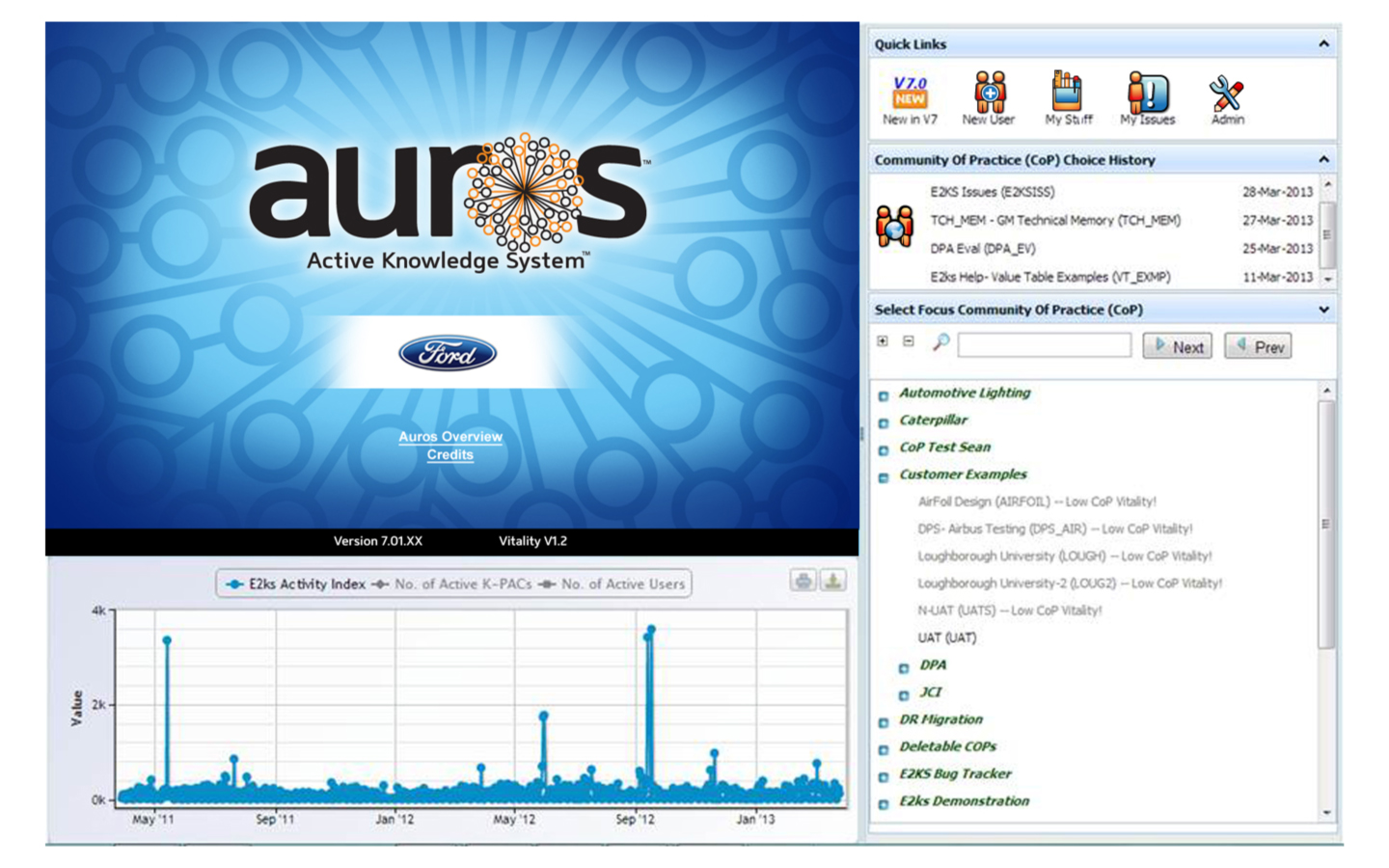Click the Next search button
The width and height of the screenshot is (1389, 868).
click(1178, 346)
